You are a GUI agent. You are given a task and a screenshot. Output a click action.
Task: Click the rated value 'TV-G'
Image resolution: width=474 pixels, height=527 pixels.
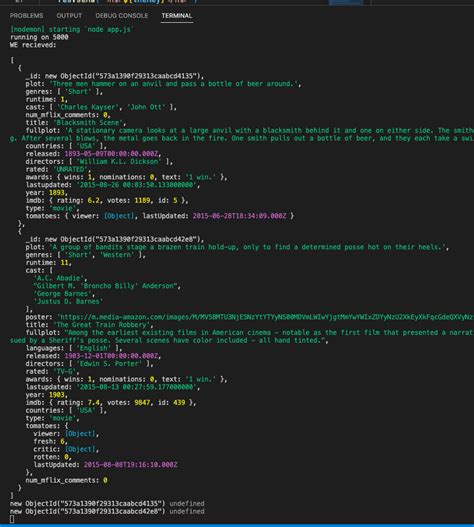65,371
